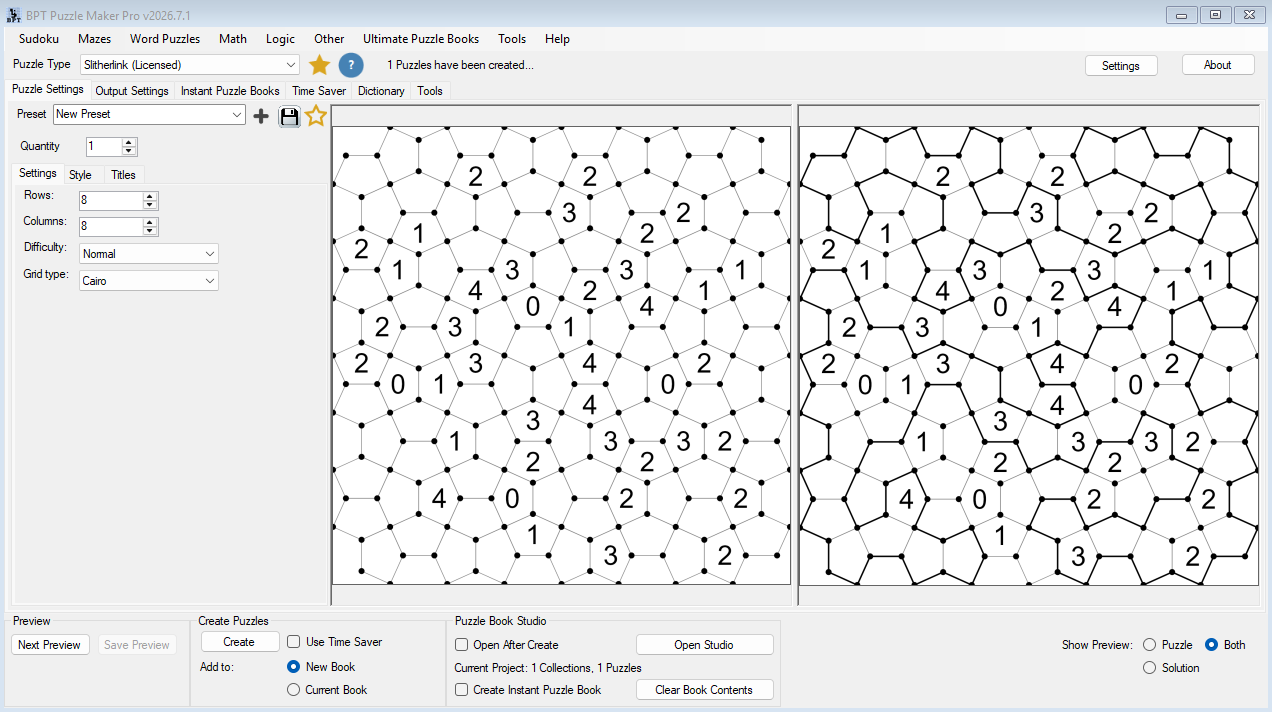Image resolution: width=1272 pixels, height=712 pixels.
Task: Open the Difficulty dropdown
Action: (149, 254)
